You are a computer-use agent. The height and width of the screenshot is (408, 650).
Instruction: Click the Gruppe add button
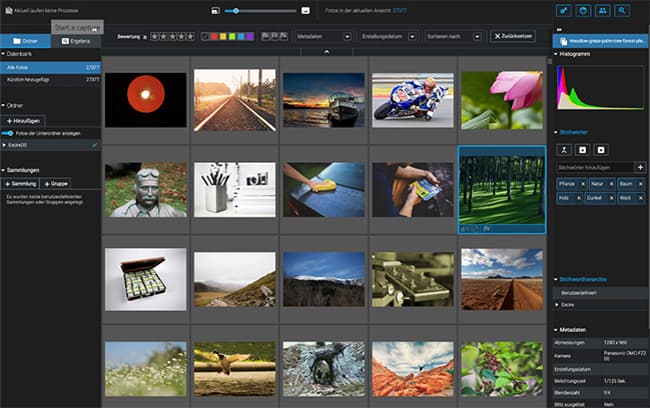click(x=56, y=184)
